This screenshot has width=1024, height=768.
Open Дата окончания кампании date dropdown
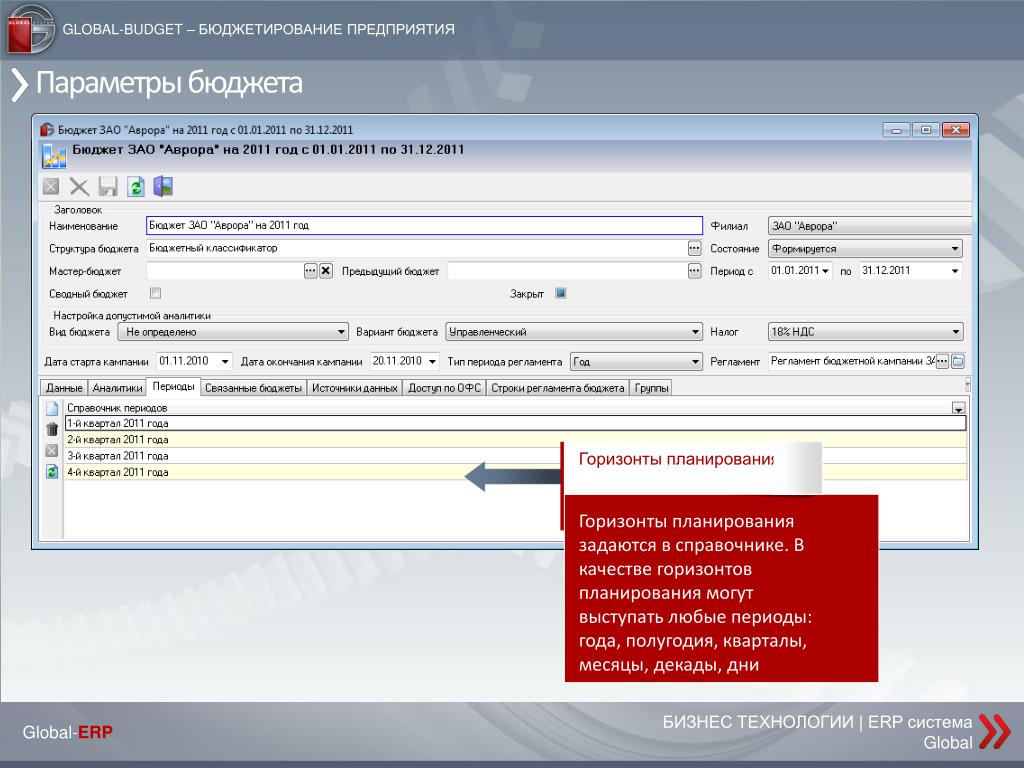(432, 361)
